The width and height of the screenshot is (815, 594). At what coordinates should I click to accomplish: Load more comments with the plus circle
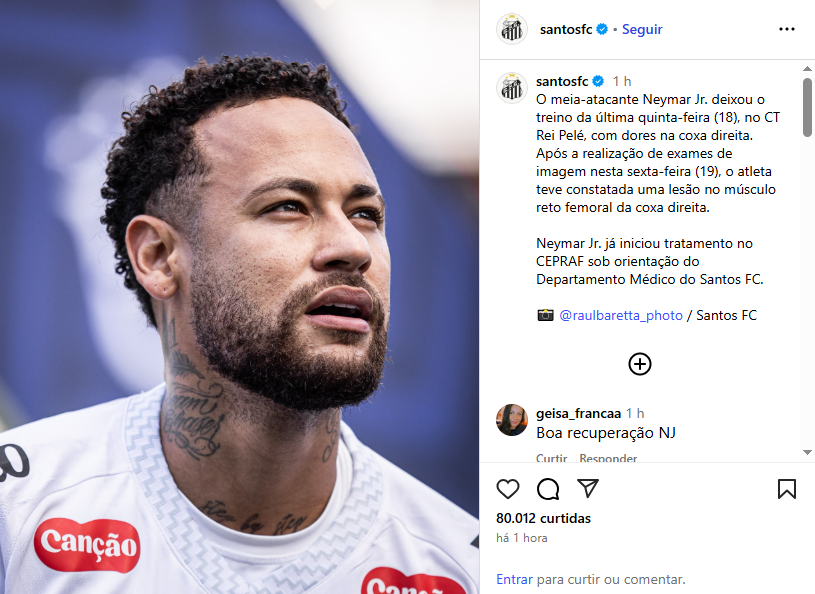coord(640,364)
